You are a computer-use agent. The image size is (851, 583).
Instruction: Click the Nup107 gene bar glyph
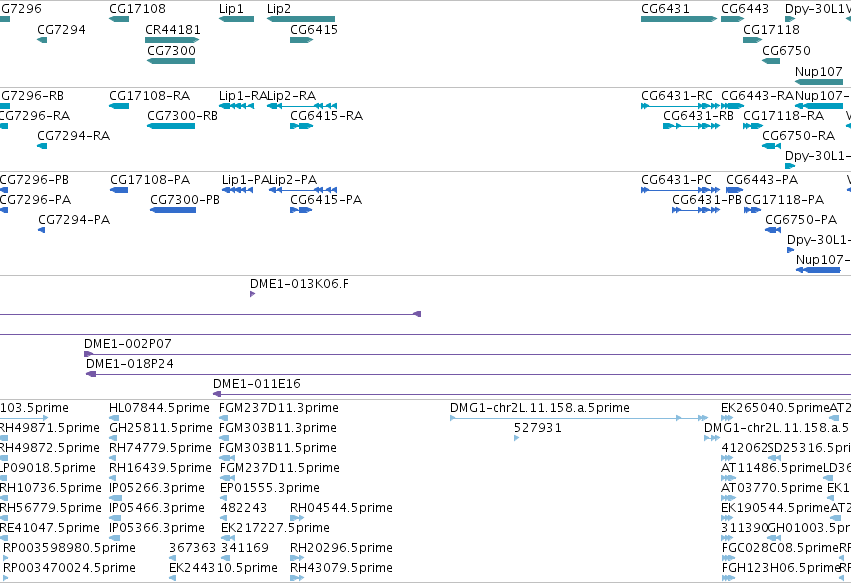pos(819,82)
